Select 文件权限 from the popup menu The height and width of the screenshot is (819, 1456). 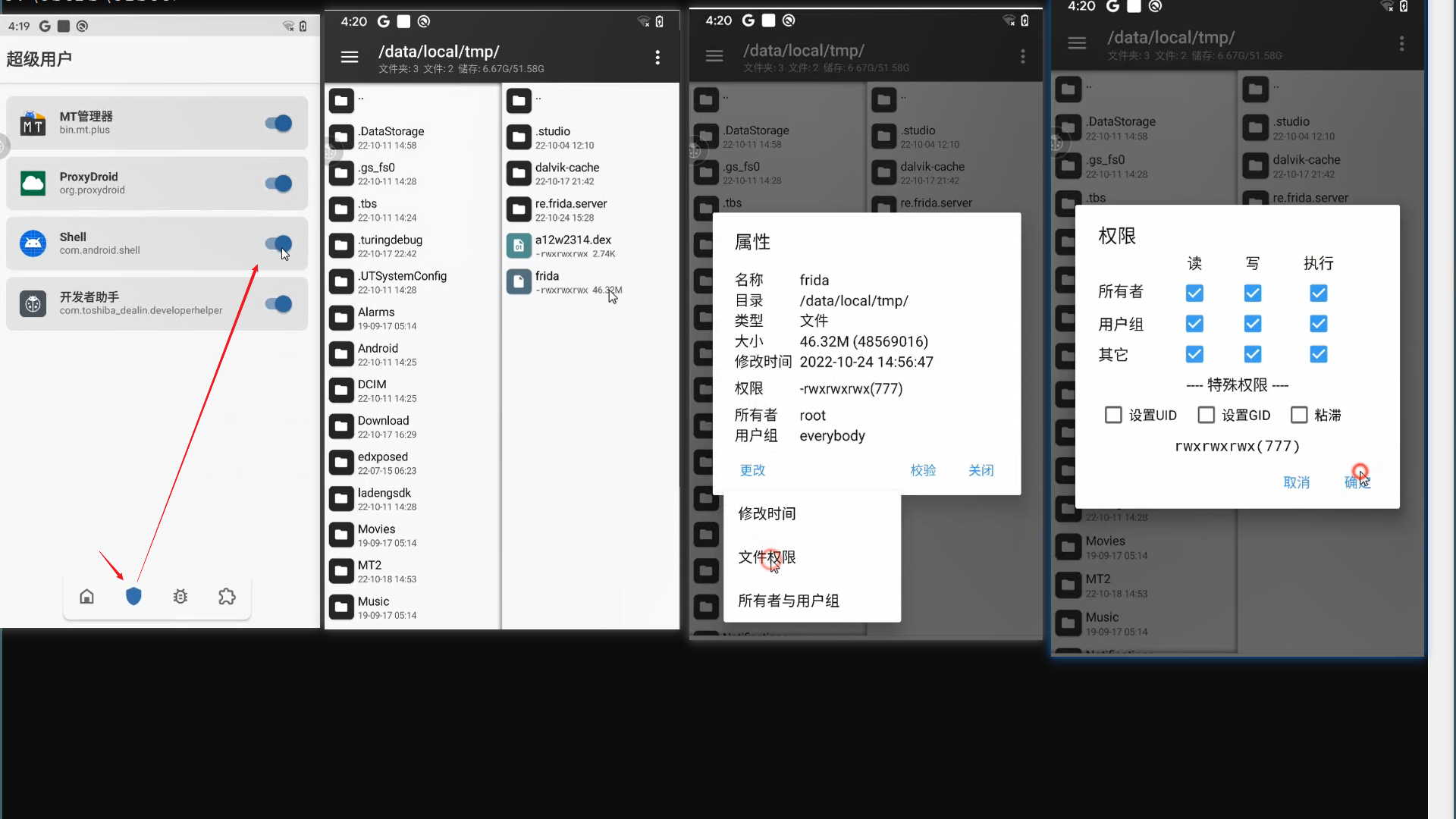[x=767, y=557]
